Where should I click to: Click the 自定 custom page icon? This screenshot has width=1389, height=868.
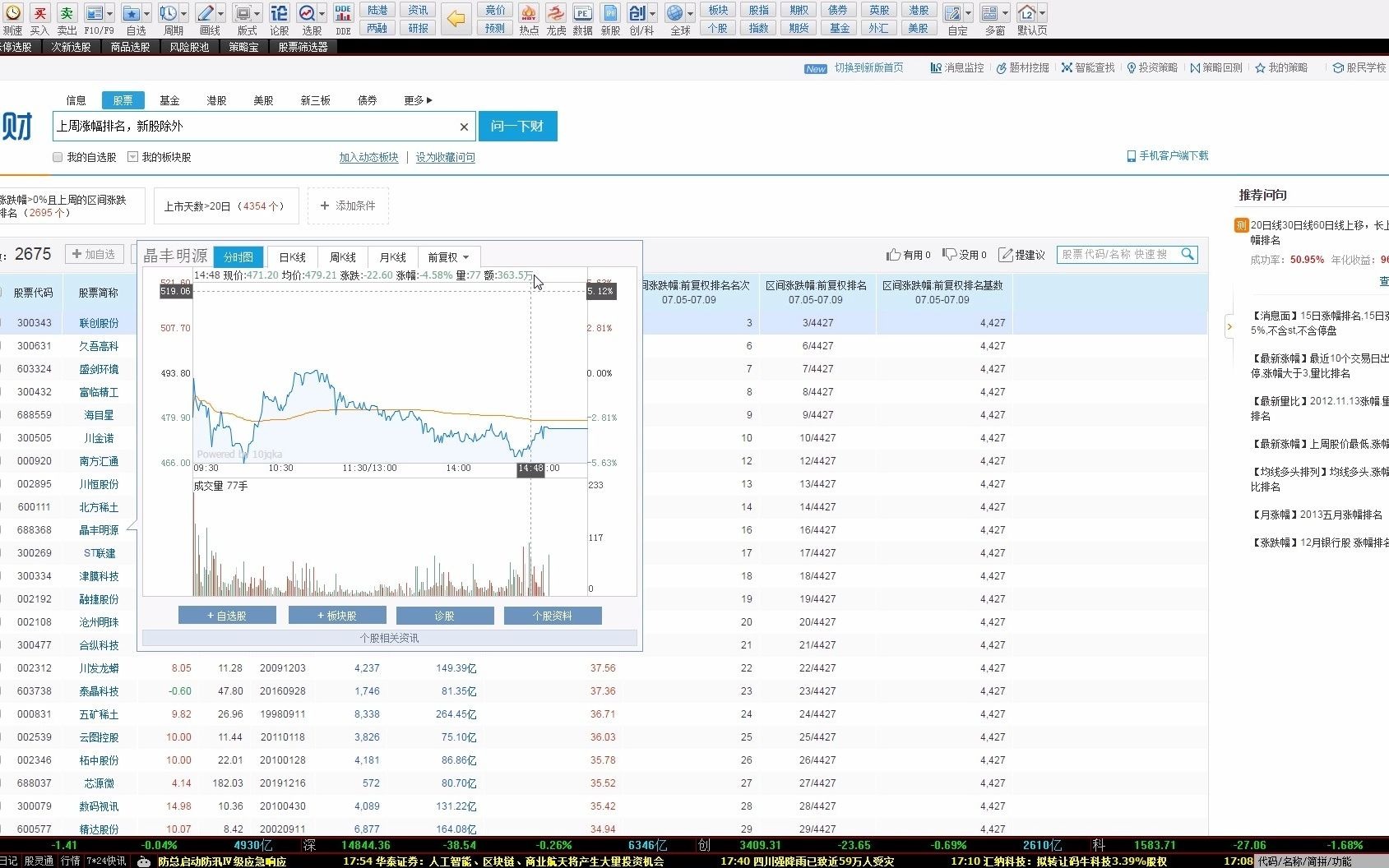coord(952,13)
